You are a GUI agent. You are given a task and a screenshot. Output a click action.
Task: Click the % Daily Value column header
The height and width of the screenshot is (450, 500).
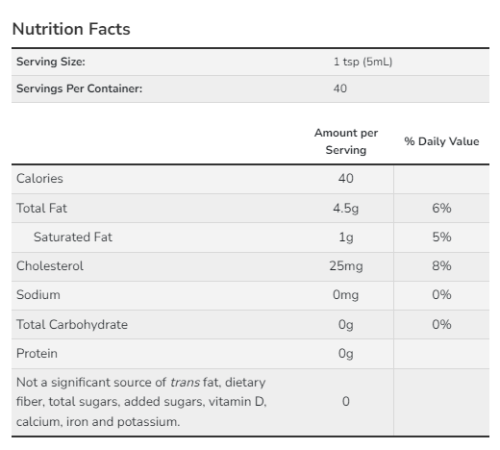(442, 141)
